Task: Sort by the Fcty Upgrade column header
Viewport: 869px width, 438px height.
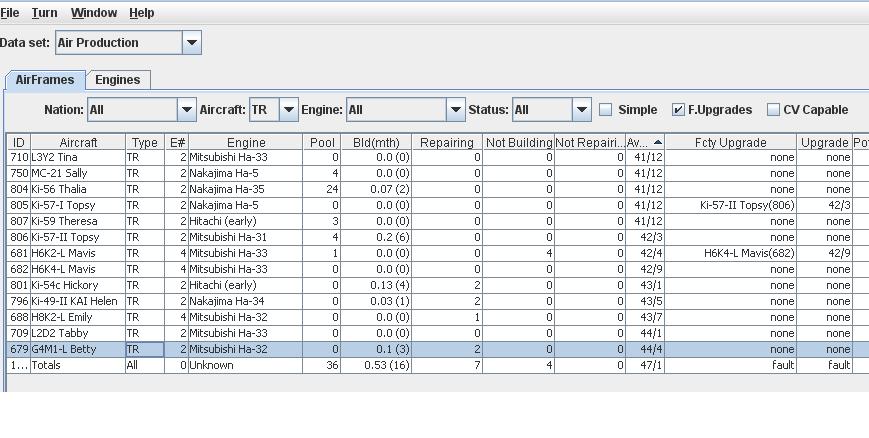Action: tap(730, 142)
